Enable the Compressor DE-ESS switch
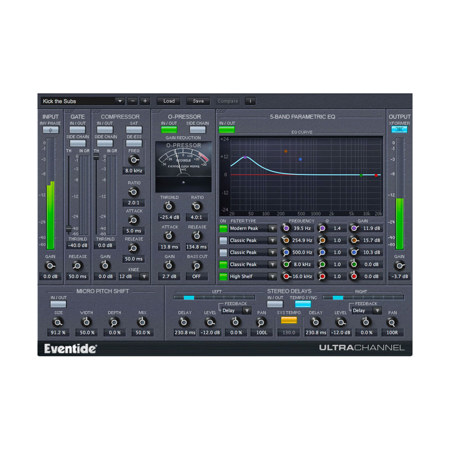Screen dimensions: 450x450 (134, 143)
